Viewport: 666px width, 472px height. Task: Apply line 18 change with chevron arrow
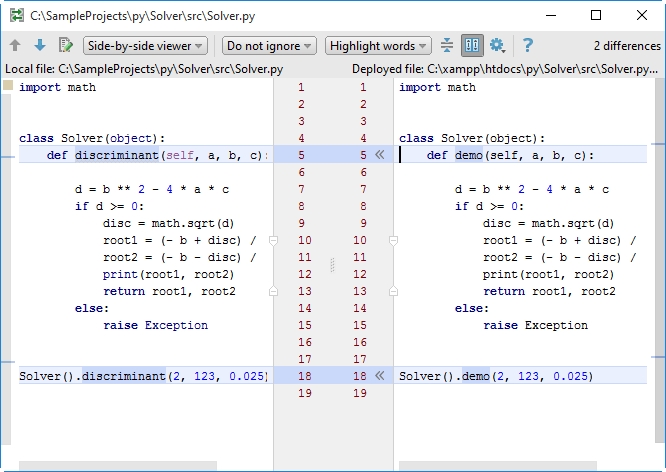tap(379, 376)
